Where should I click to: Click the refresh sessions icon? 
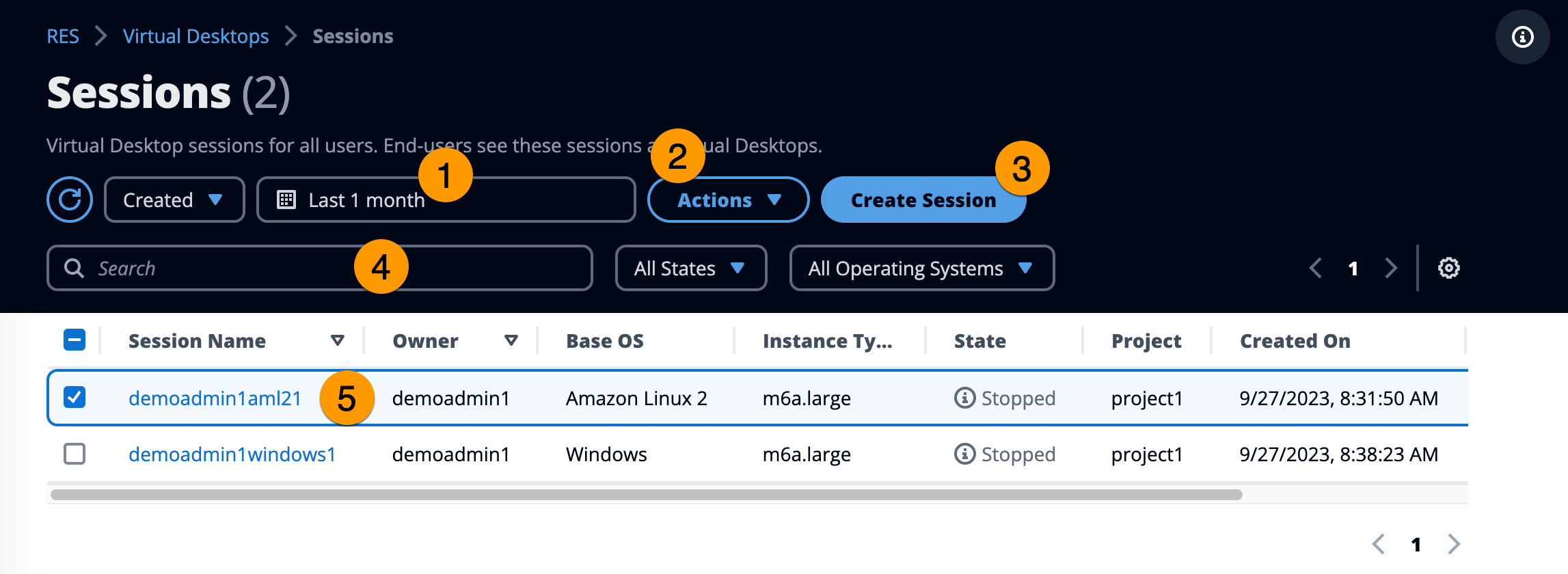(x=70, y=200)
